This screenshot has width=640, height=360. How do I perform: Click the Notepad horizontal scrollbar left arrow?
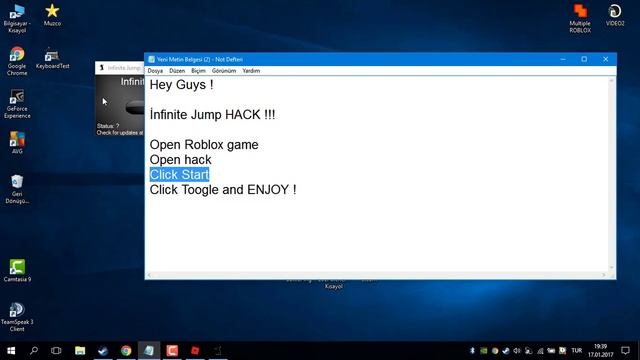pyautogui.click(x=149, y=275)
